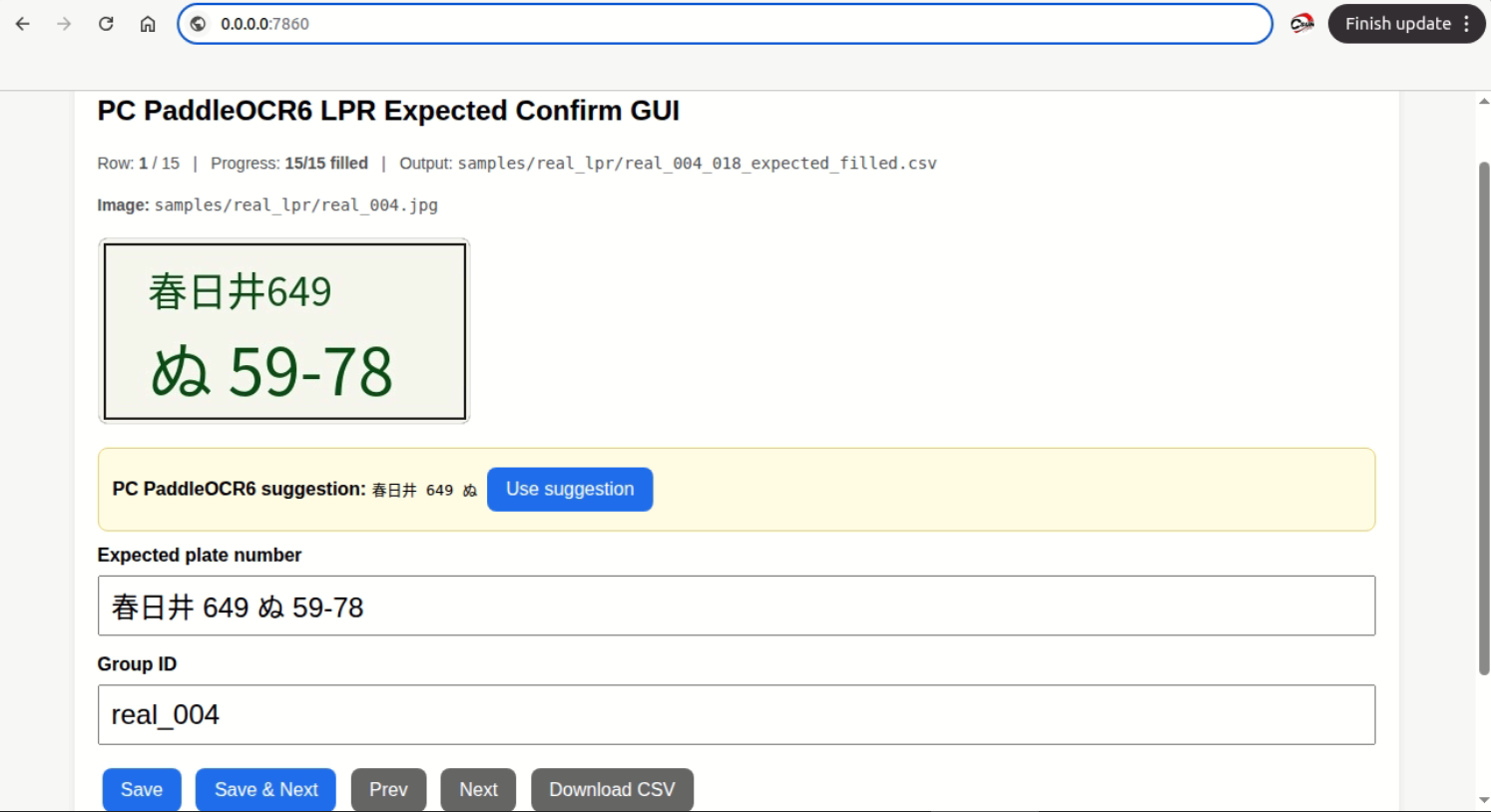The image size is (1491, 812).
Task: Advance to next row with Next
Action: [478, 790]
